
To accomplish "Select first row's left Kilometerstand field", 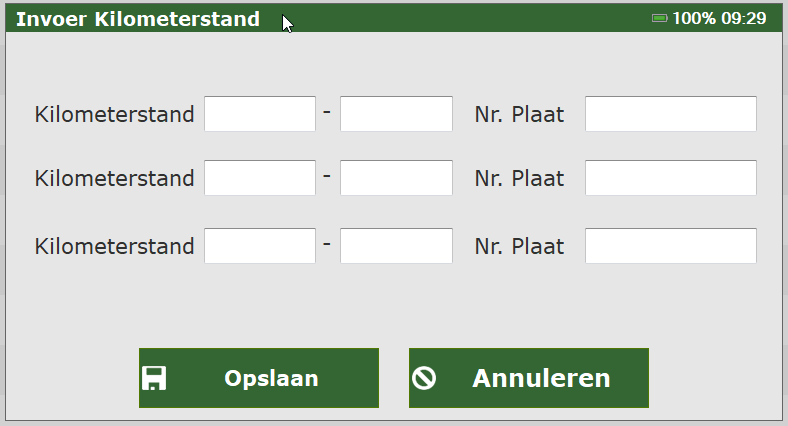I will 260,114.
